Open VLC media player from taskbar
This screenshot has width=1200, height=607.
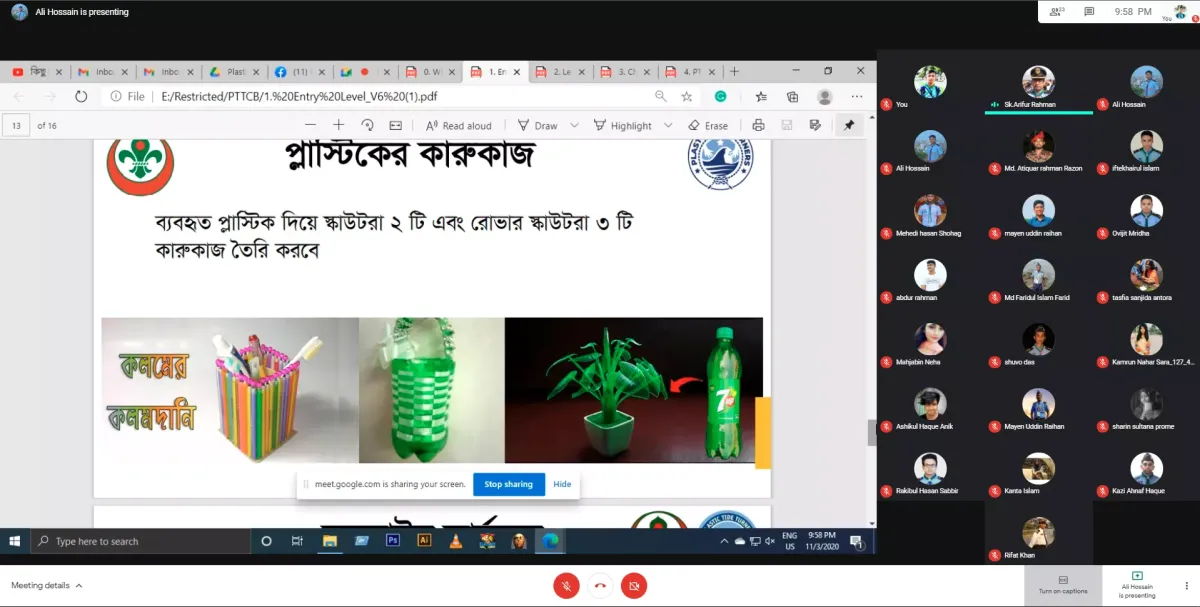[x=455, y=541]
